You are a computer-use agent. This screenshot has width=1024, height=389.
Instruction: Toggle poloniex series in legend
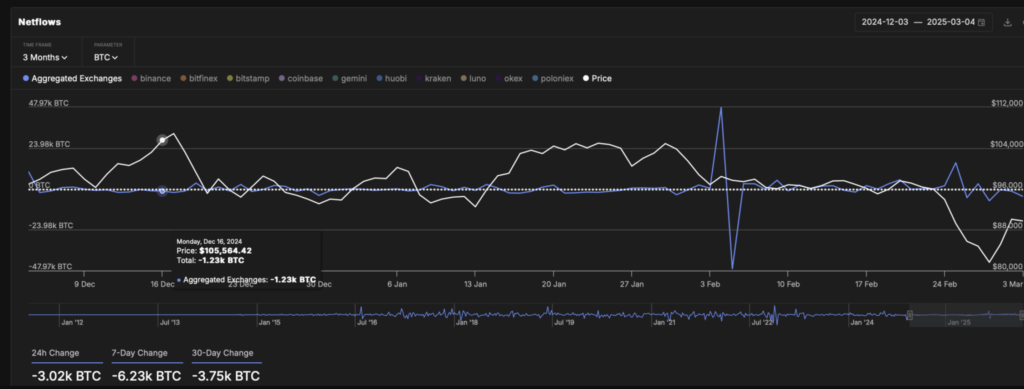point(552,78)
